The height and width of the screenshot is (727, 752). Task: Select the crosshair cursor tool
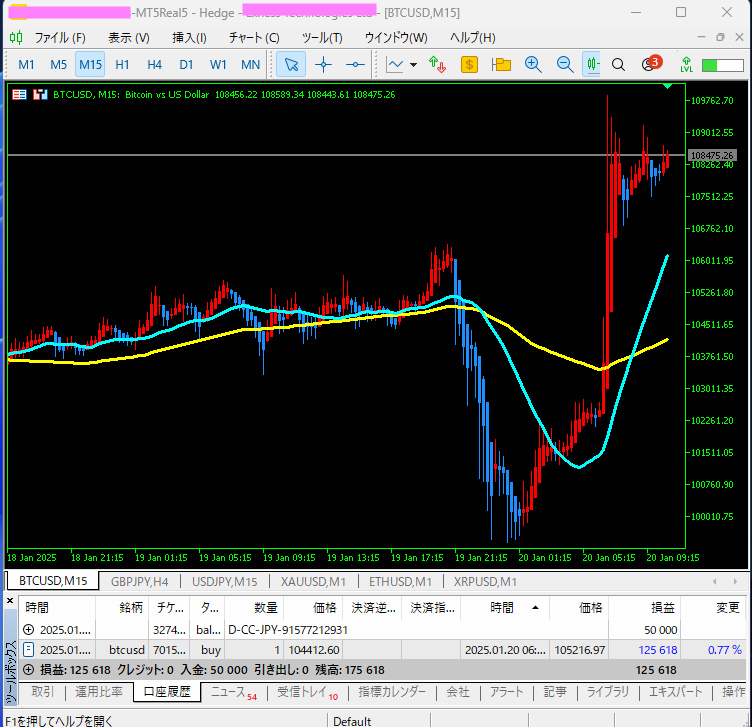coord(323,65)
